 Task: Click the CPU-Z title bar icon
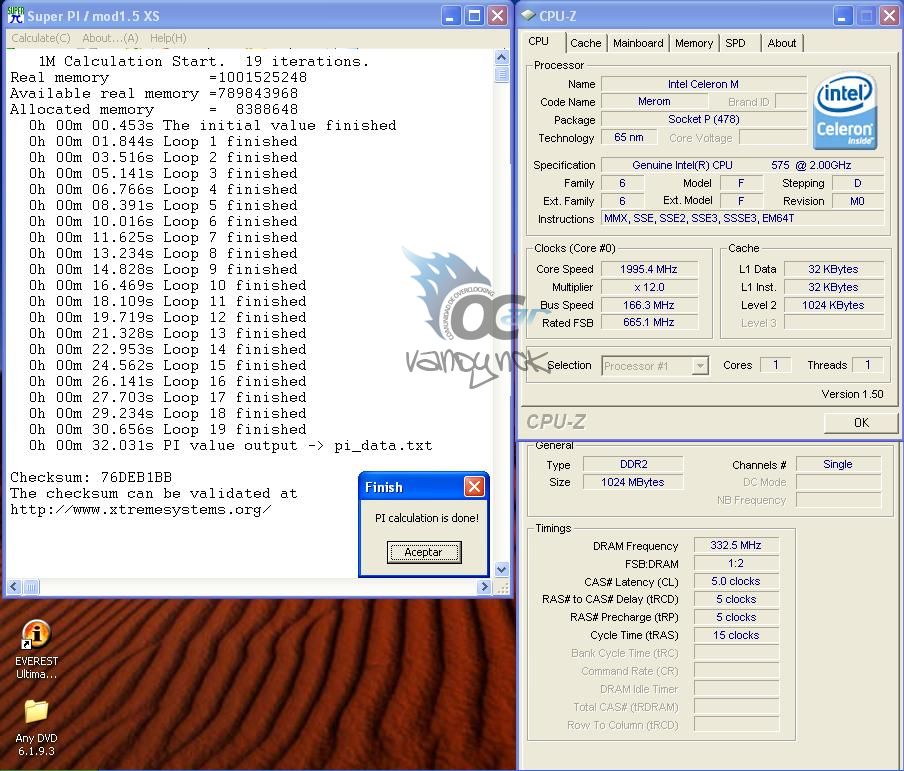[x=528, y=16]
